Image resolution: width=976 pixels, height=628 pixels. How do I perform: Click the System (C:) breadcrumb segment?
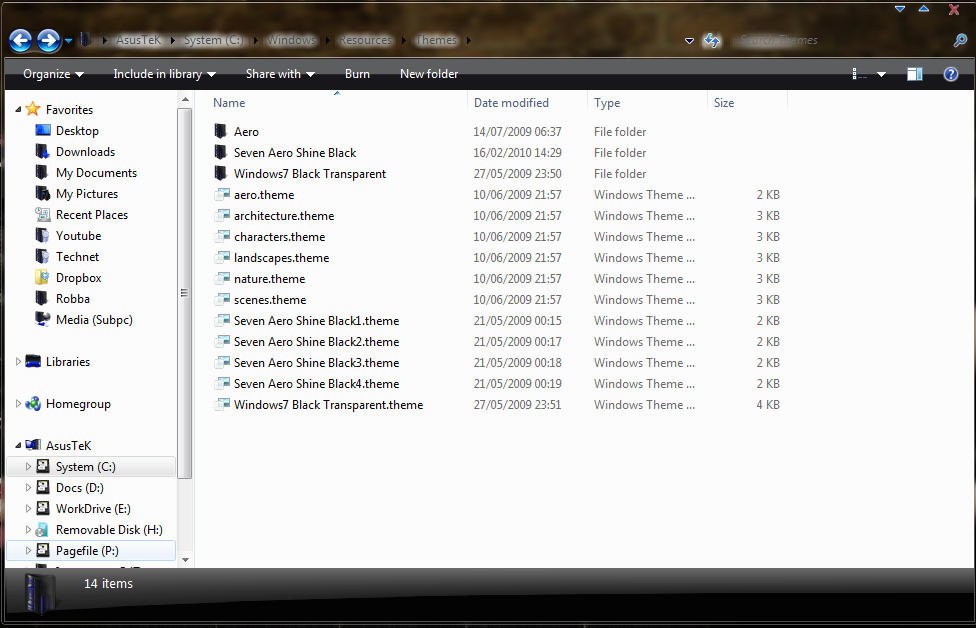pyautogui.click(x=214, y=40)
